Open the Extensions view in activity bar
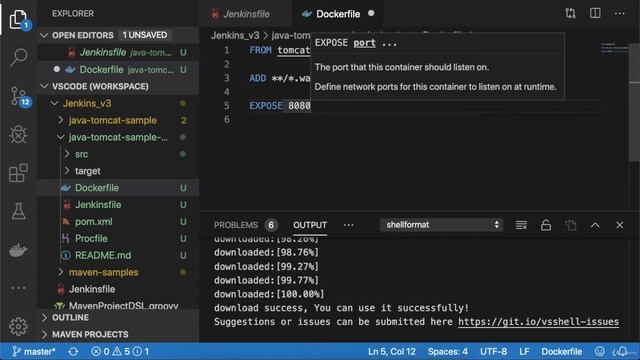640x360 pixels. tap(18, 173)
